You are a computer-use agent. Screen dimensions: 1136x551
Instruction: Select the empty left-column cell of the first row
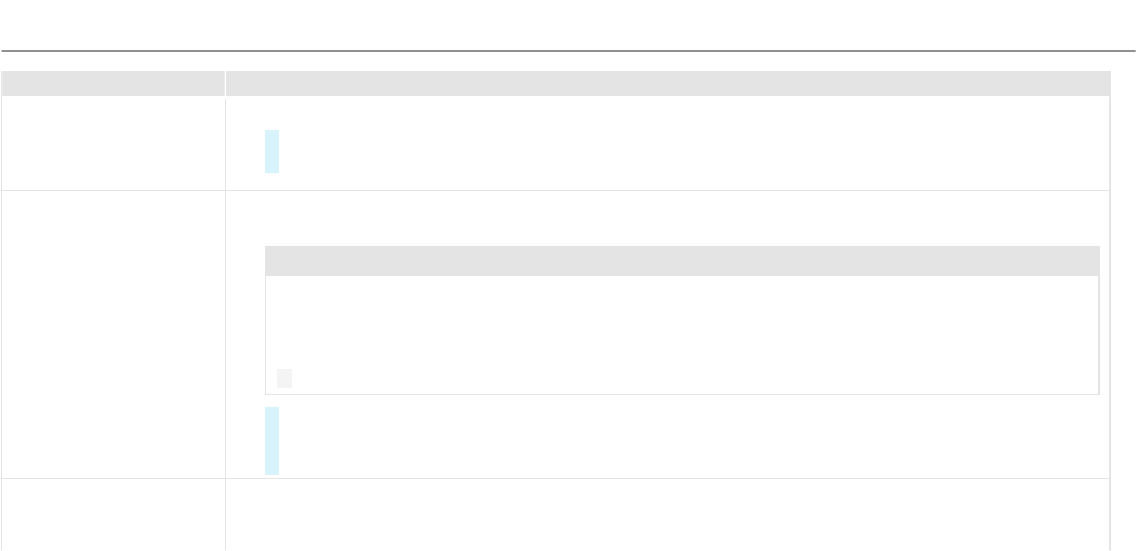113,143
